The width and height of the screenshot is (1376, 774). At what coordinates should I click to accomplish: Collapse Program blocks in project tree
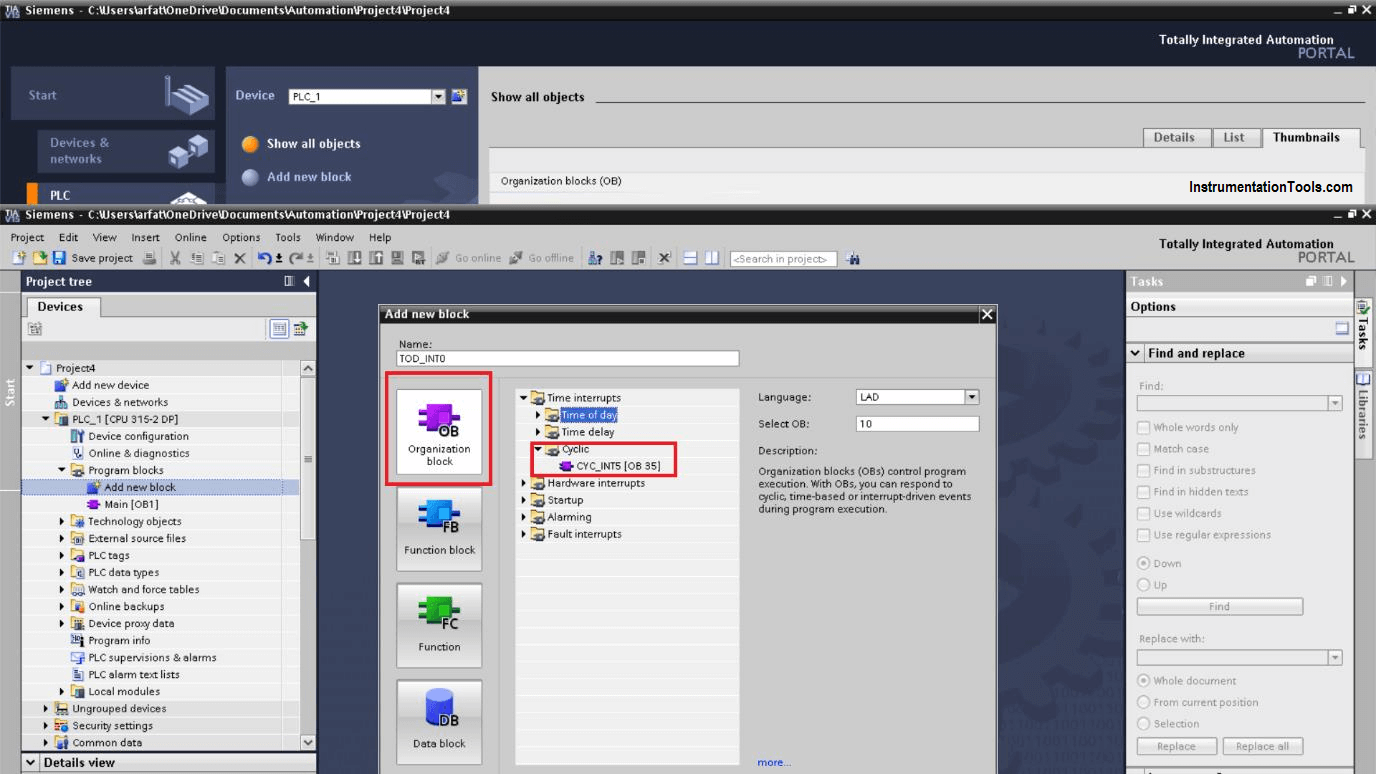[x=62, y=470]
